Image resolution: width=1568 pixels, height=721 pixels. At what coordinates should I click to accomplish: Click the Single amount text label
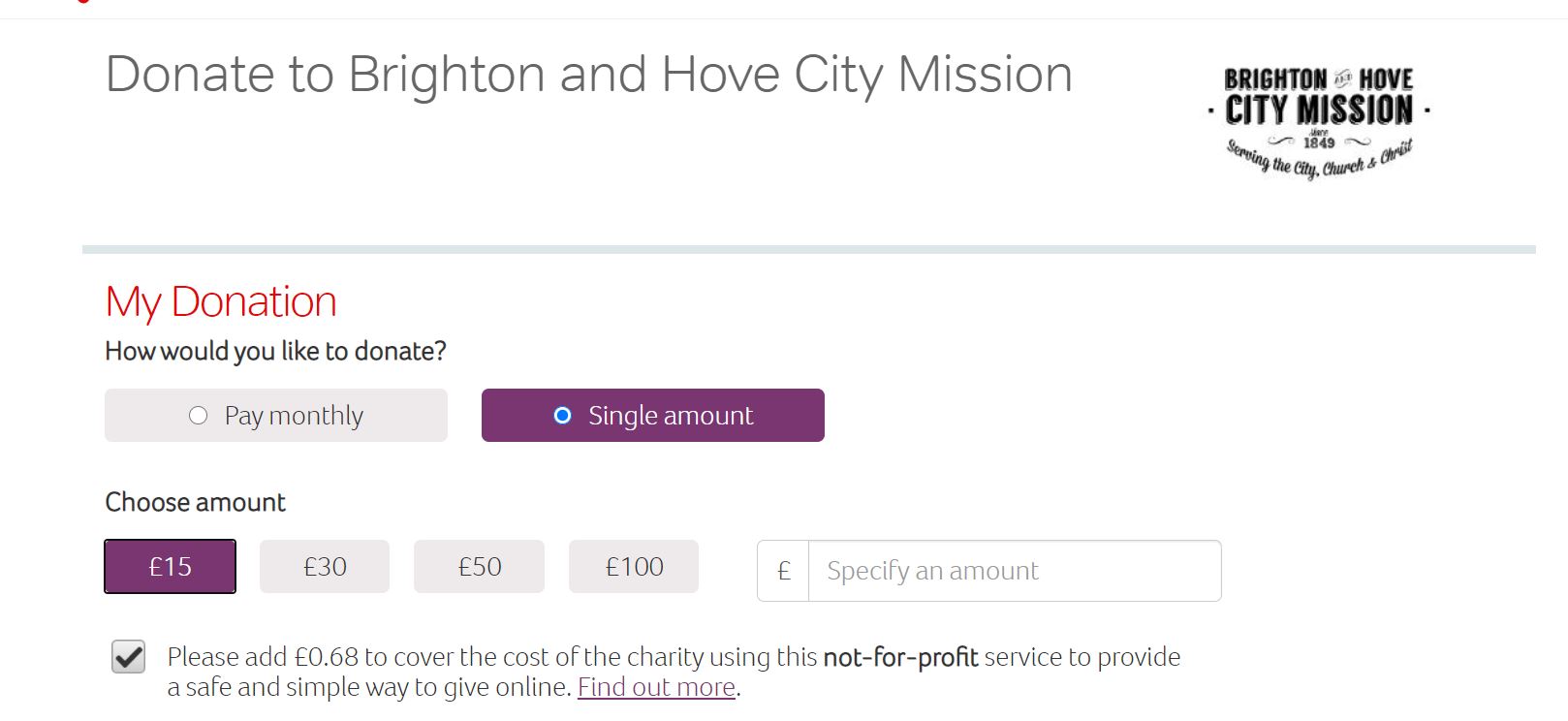671,416
